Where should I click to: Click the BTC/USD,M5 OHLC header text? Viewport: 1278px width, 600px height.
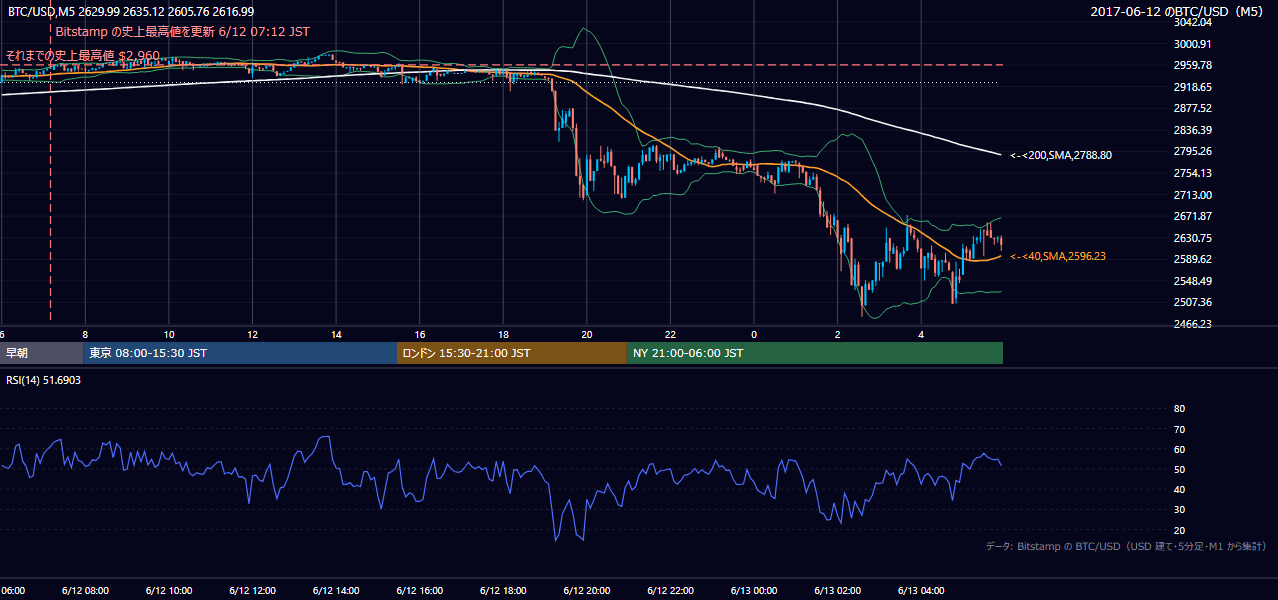tap(130, 11)
